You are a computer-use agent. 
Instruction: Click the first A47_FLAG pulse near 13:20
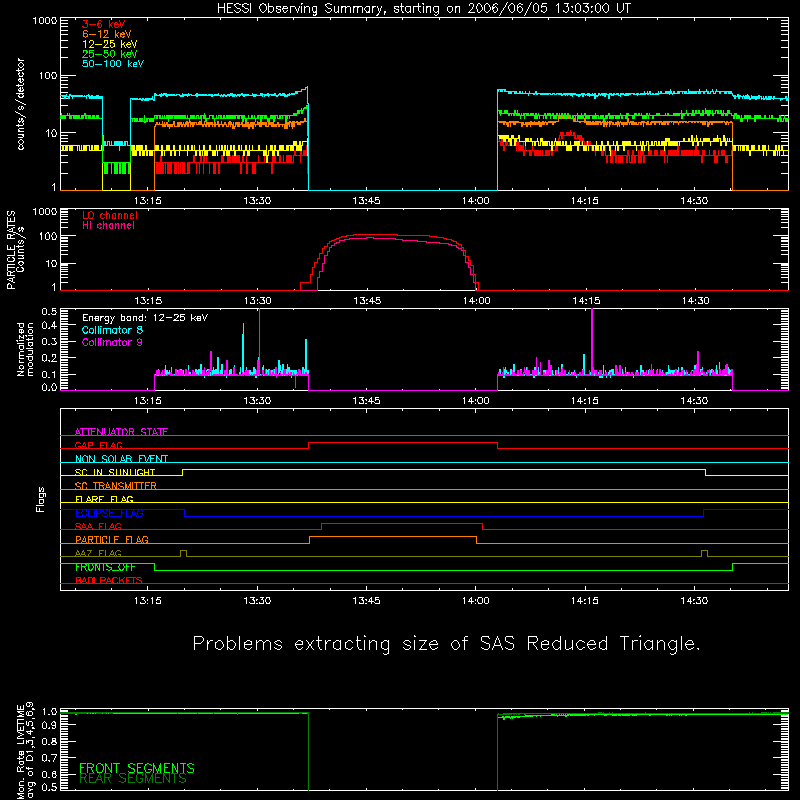tap(184, 553)
